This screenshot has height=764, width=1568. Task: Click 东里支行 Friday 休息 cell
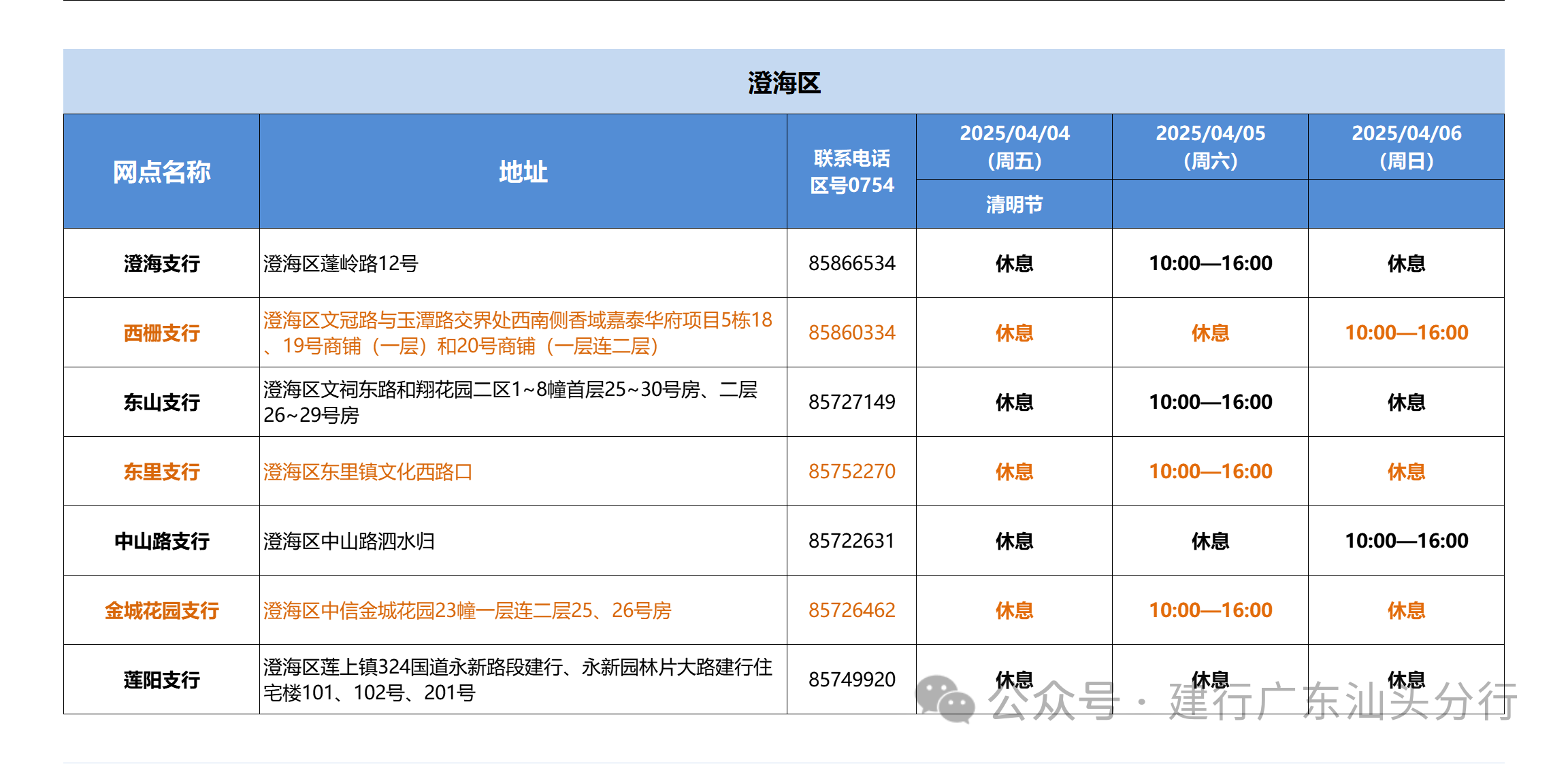click(1014, 471)
